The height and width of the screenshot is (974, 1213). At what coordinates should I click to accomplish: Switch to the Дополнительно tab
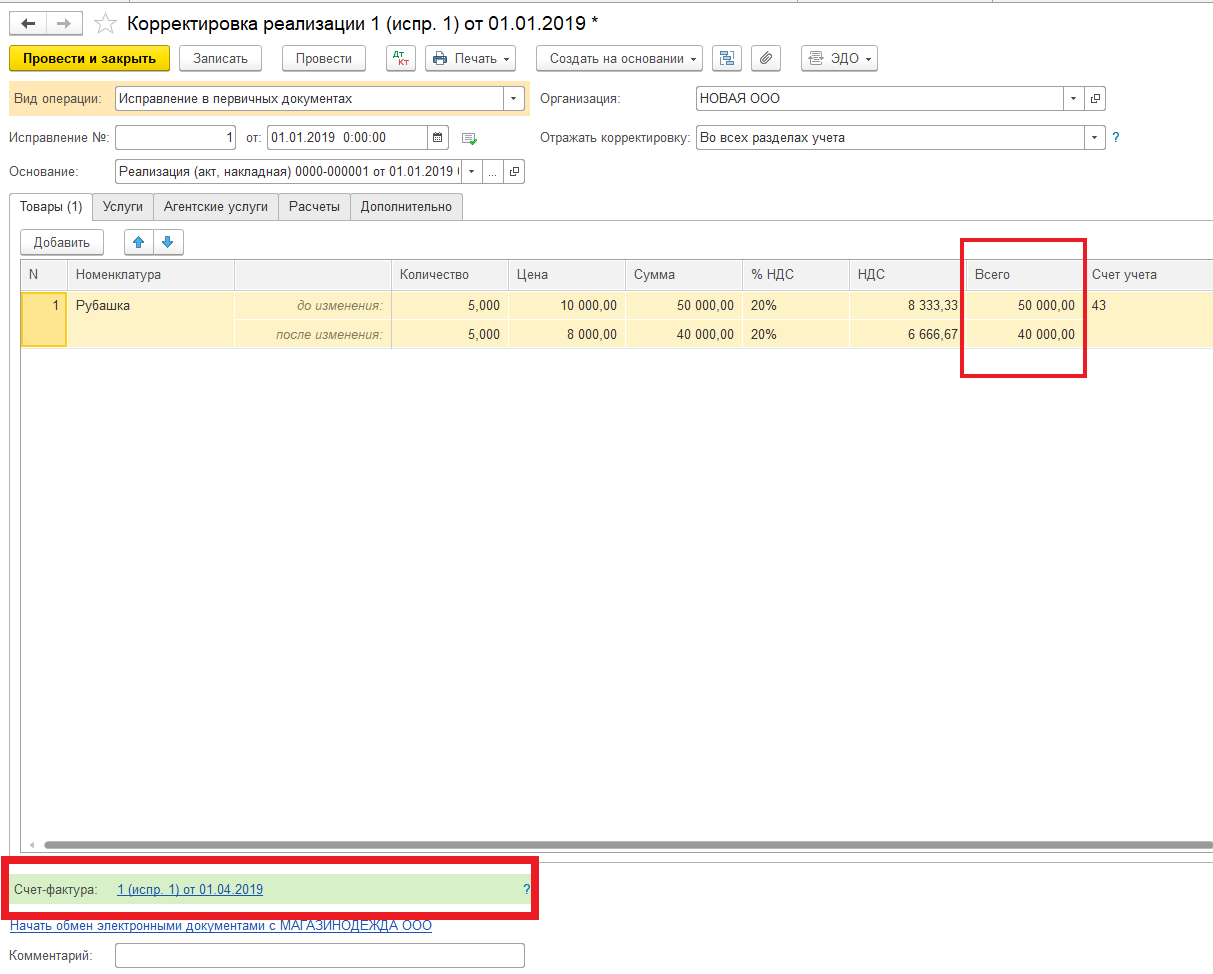pyautogui.click(x=406, y=207)
